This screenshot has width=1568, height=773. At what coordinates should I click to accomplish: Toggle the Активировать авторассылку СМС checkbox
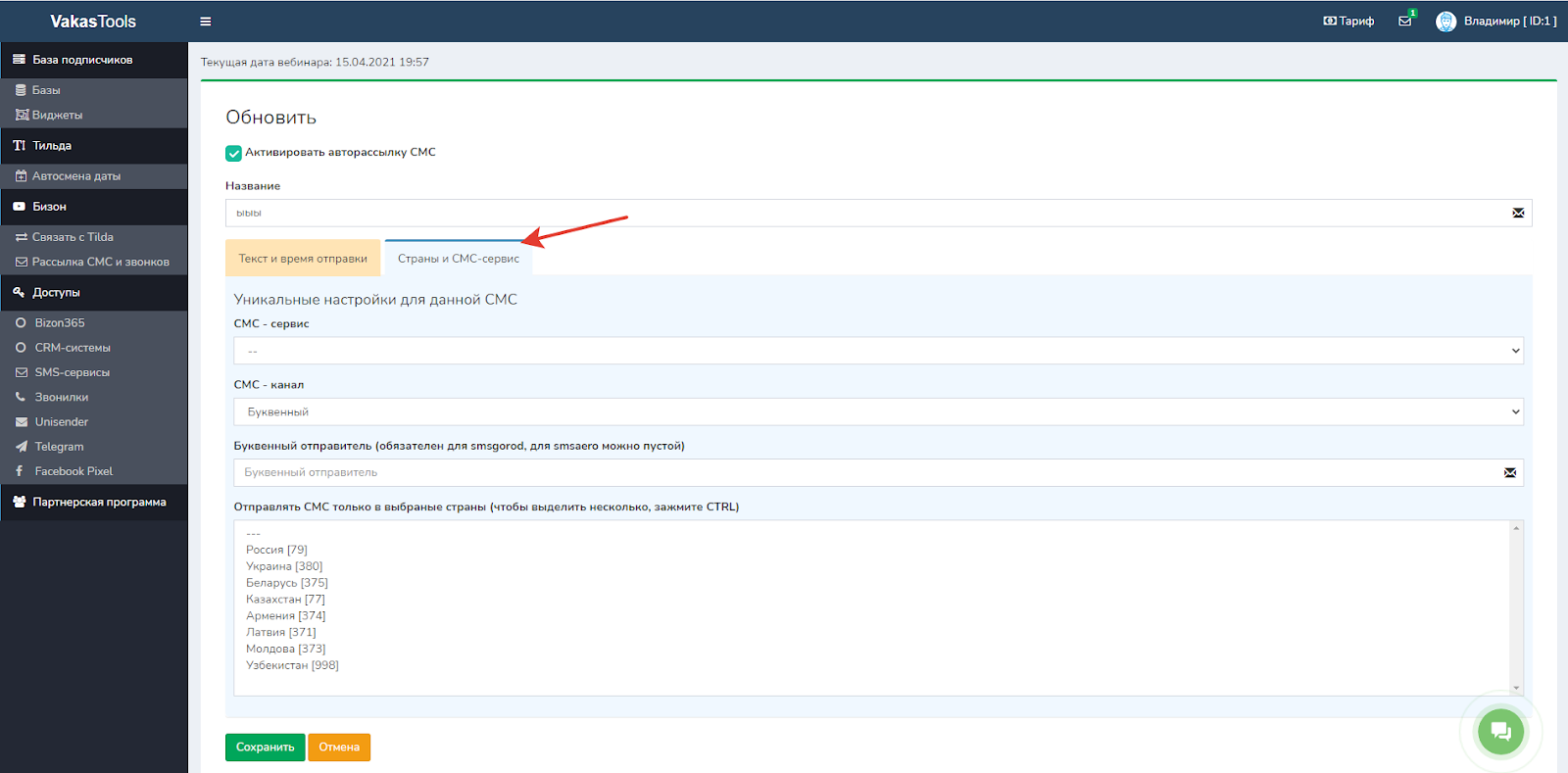point(233,153)
